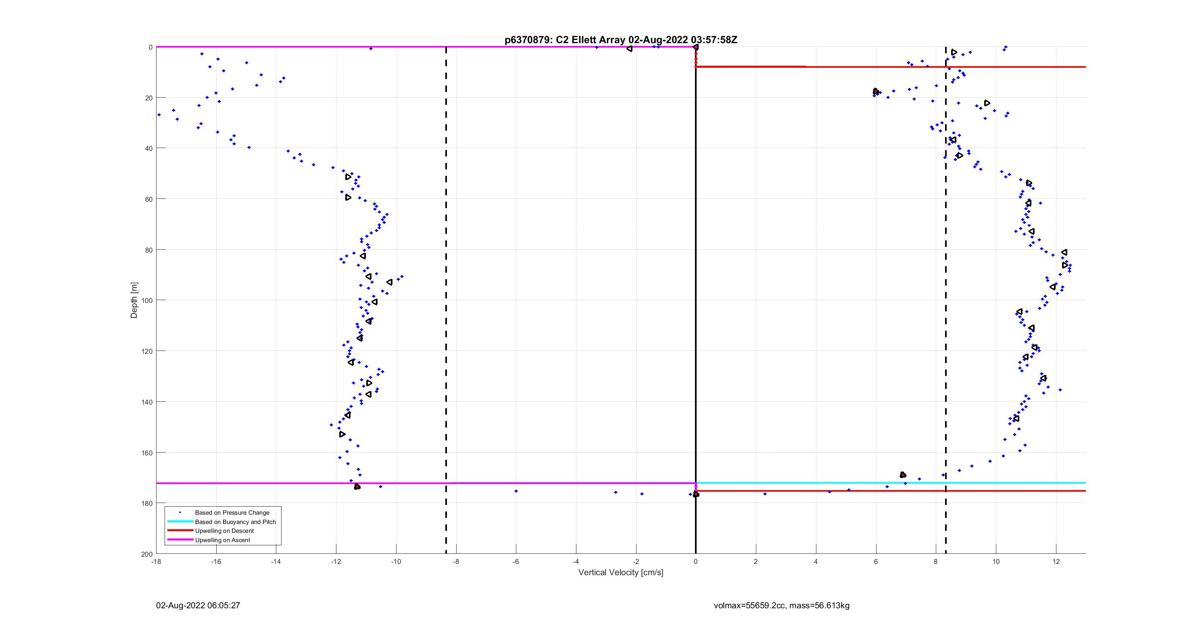Click the depth-axis tick label '180'
The height and width of the screenshot is (622, 1200).
tap(146, 503)
